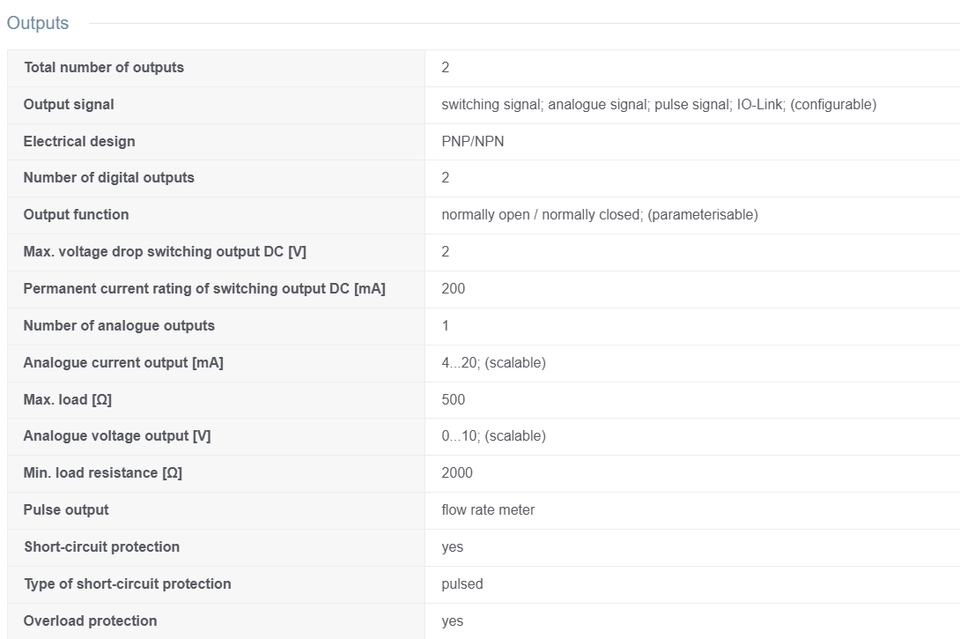Viewport: 960px width, 639px height.
Task: Click Max. voltage drop switching output label
Action: point(165,252)
